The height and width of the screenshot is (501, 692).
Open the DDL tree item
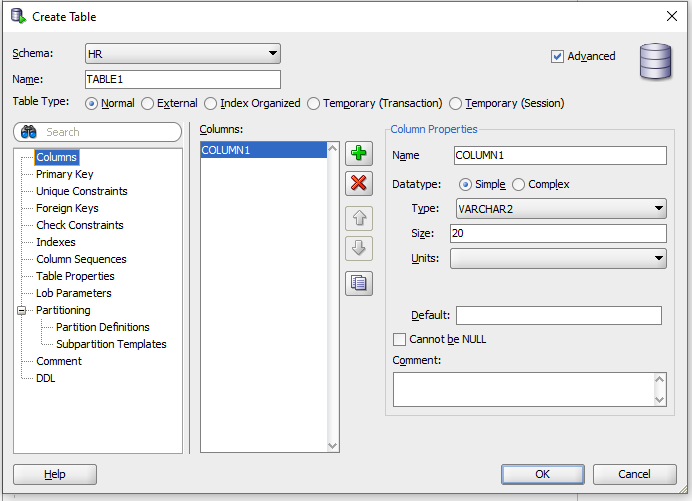tap(46, 378)
